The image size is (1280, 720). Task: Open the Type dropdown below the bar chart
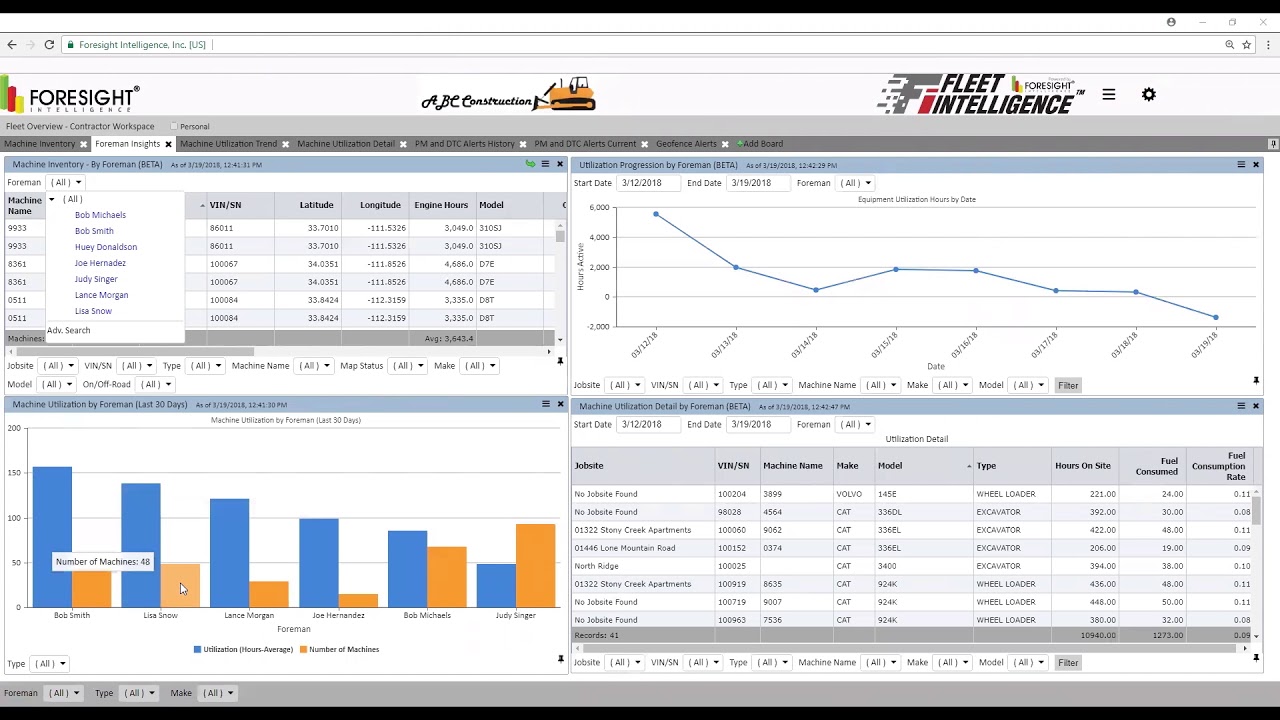(50, 664)
